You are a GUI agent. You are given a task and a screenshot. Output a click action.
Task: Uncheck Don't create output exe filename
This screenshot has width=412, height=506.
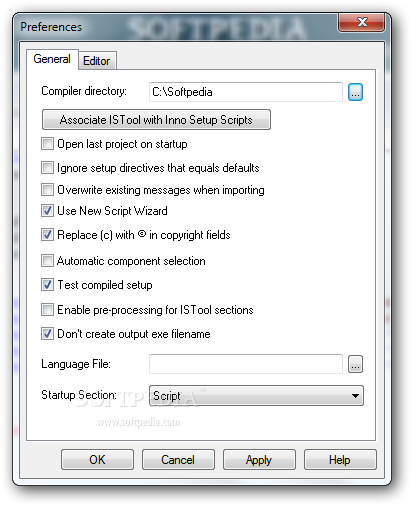(x=47, y=334)
